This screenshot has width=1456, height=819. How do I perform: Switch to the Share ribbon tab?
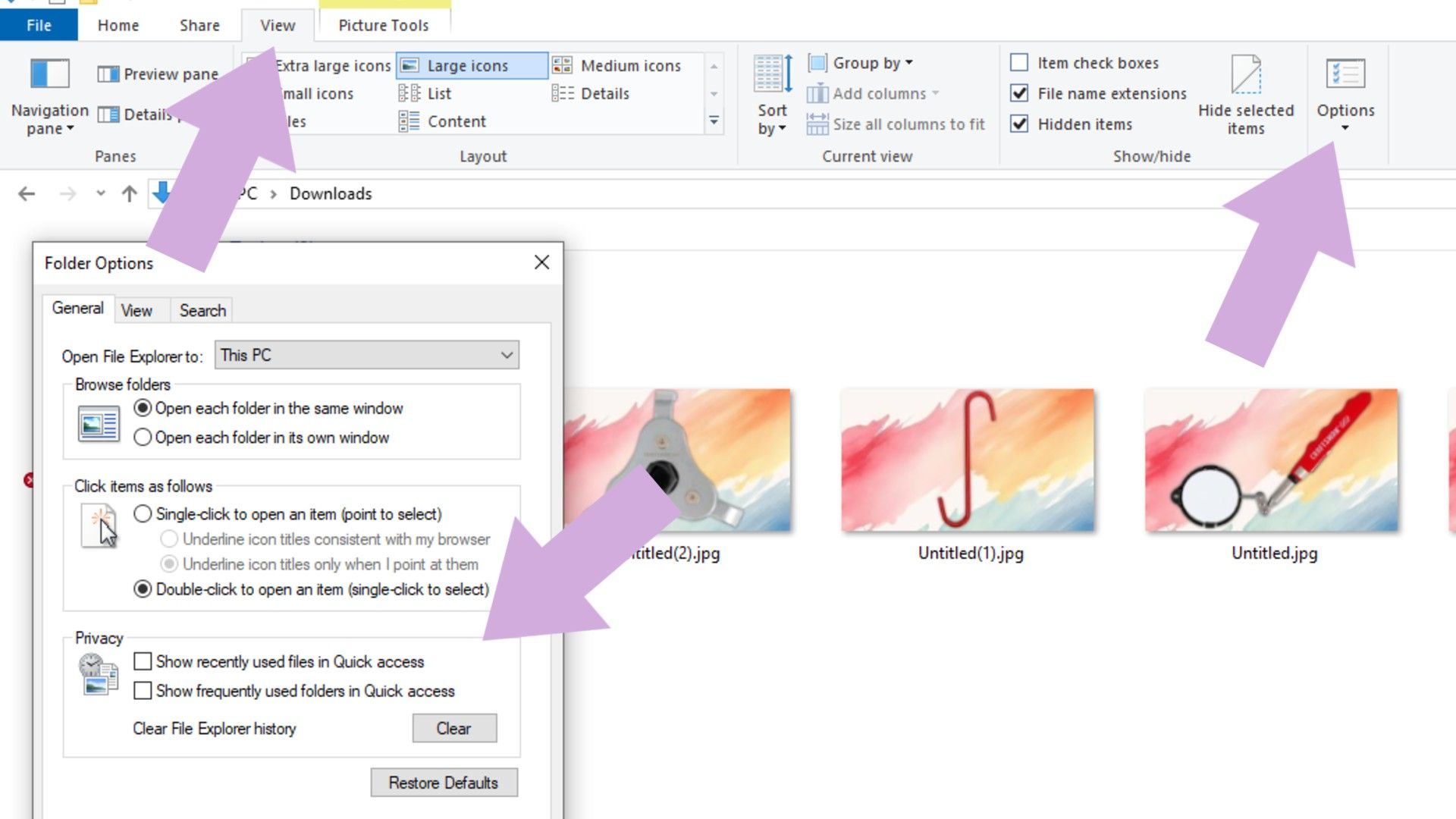tap(199, 25)
